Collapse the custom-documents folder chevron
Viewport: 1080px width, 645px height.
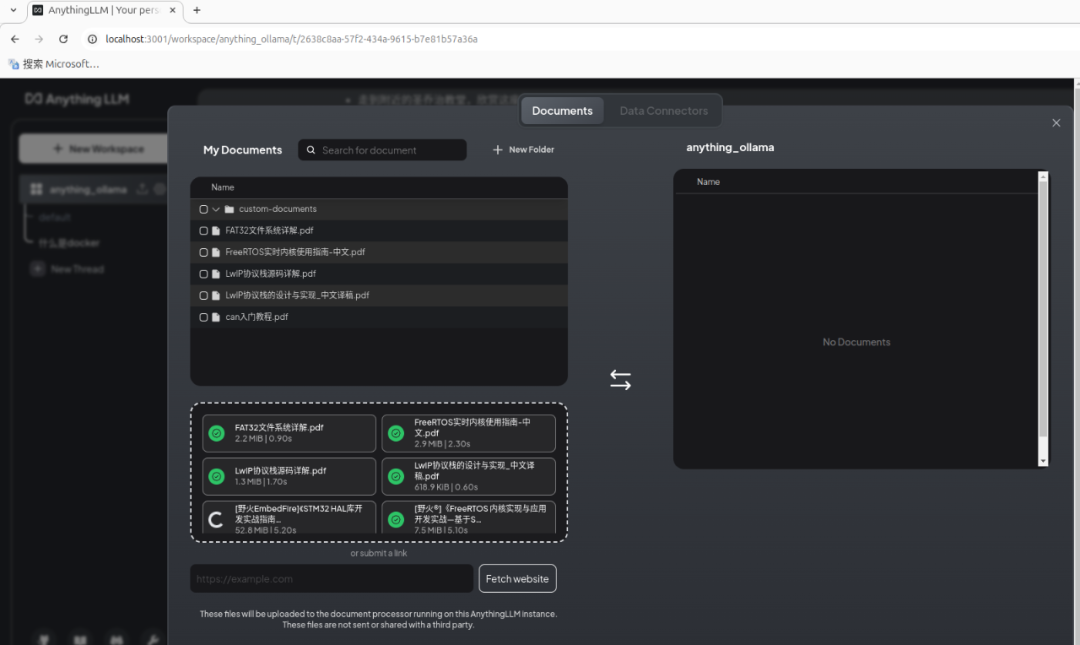(216, 209)
